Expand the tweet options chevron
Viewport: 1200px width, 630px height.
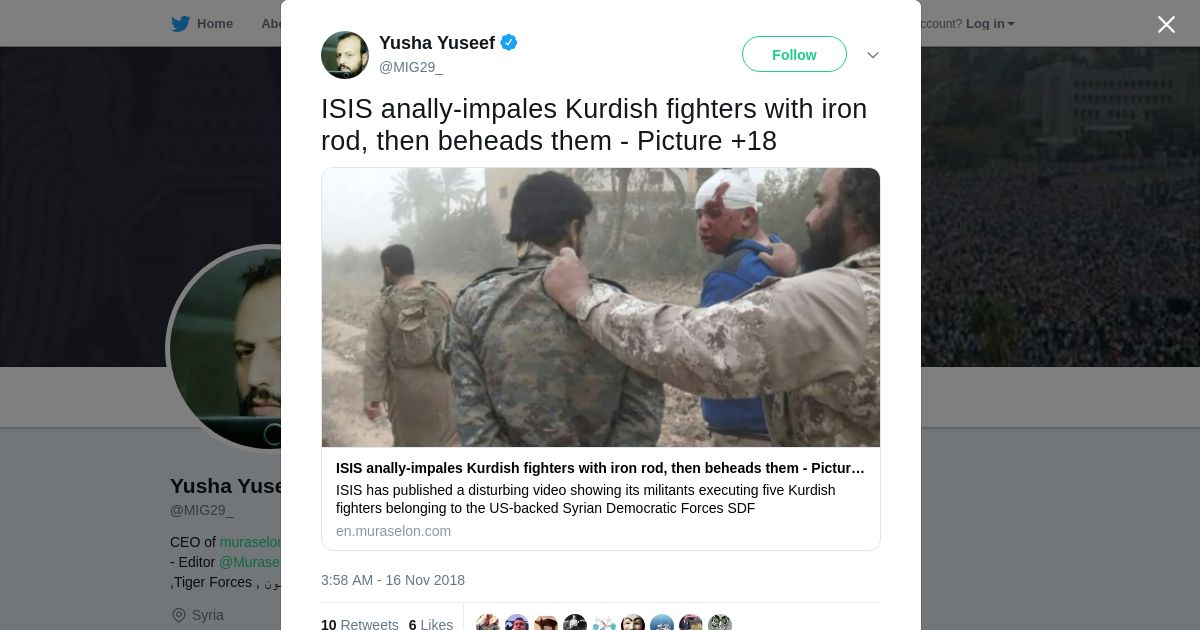(873, 55)
